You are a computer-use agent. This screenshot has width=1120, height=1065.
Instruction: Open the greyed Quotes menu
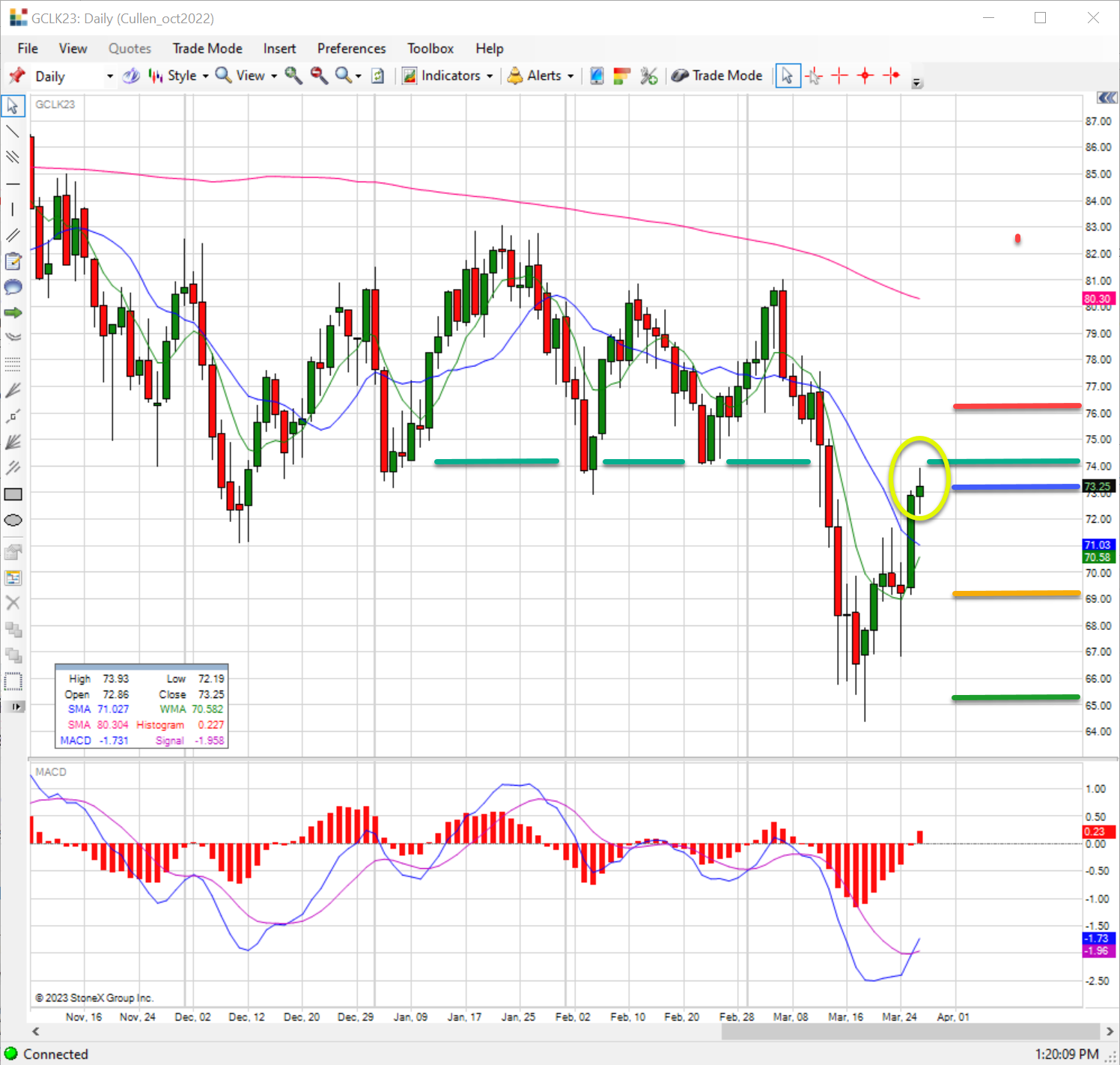130,49
